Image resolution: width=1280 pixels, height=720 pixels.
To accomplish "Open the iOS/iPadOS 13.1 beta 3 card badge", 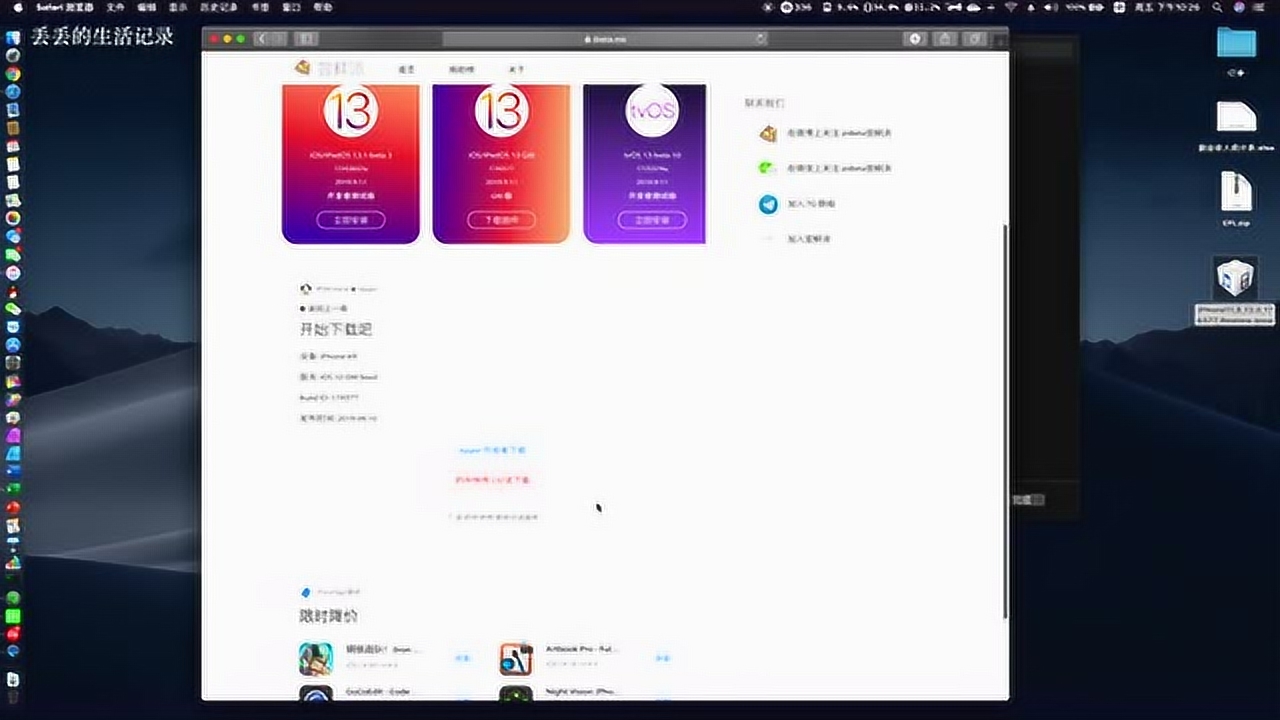I will click(x=350, y=111).
